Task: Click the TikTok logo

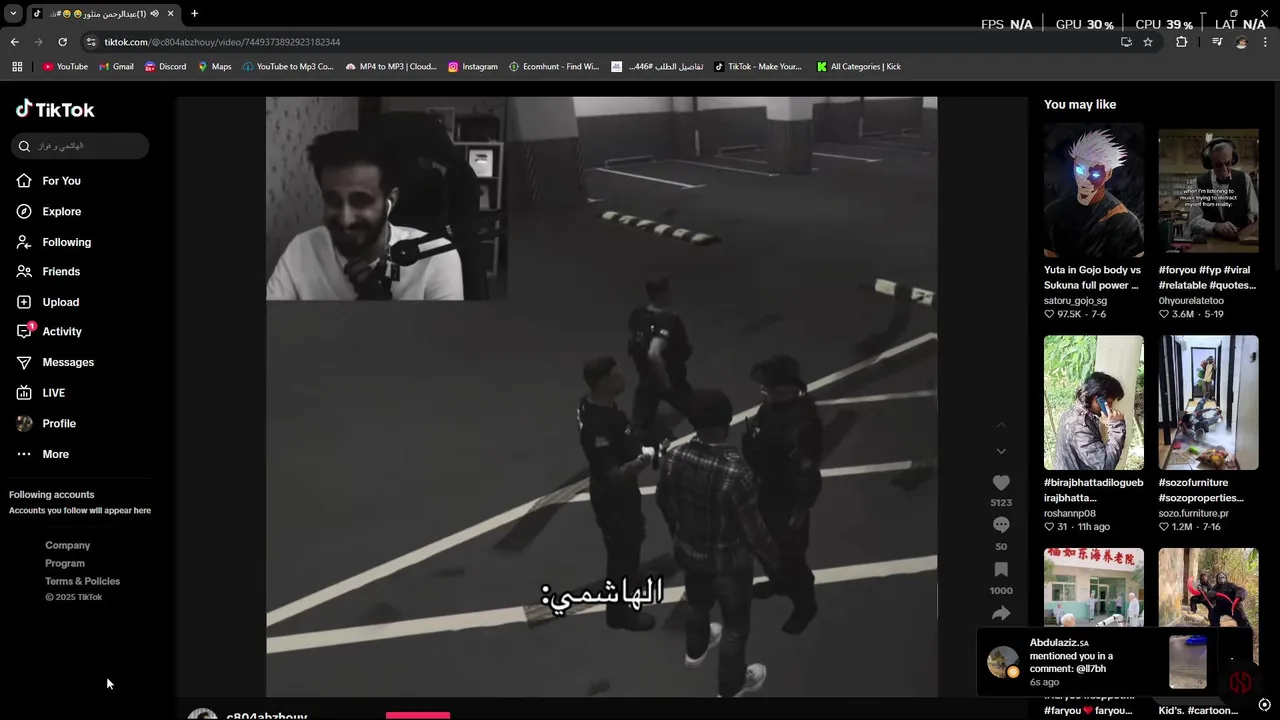Action: tap(55, 109)
